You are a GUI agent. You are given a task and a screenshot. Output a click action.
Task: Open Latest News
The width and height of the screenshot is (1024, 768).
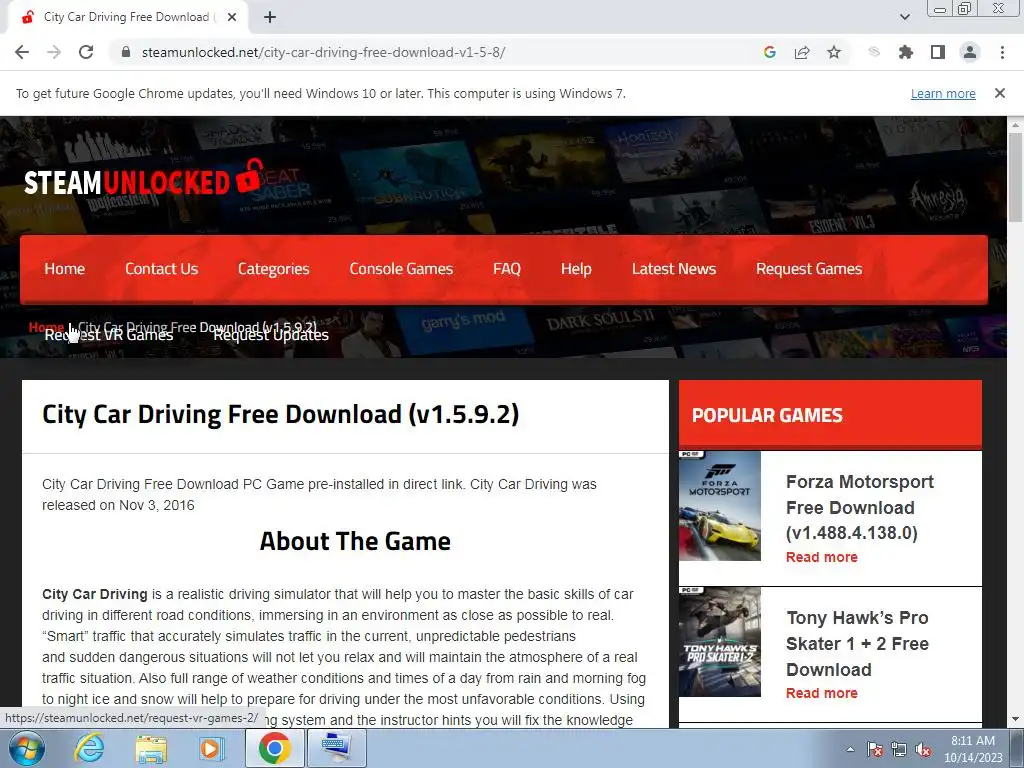pos(674,269)
